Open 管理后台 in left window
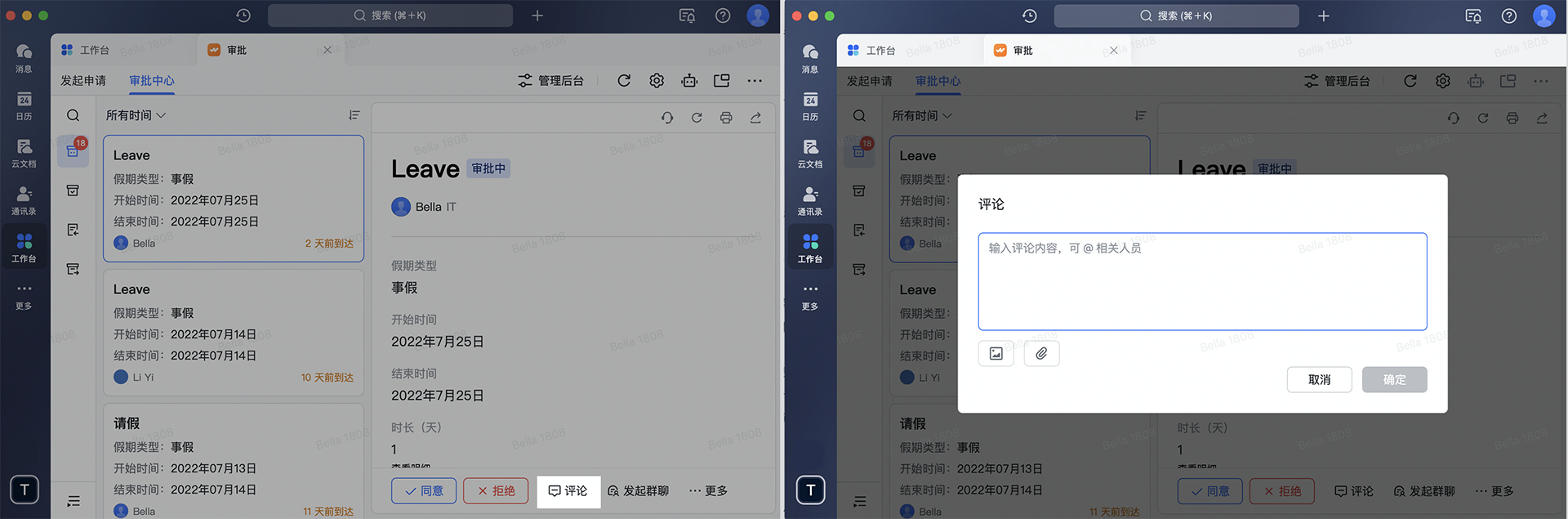1568x519 pixels. click(551, 80)
